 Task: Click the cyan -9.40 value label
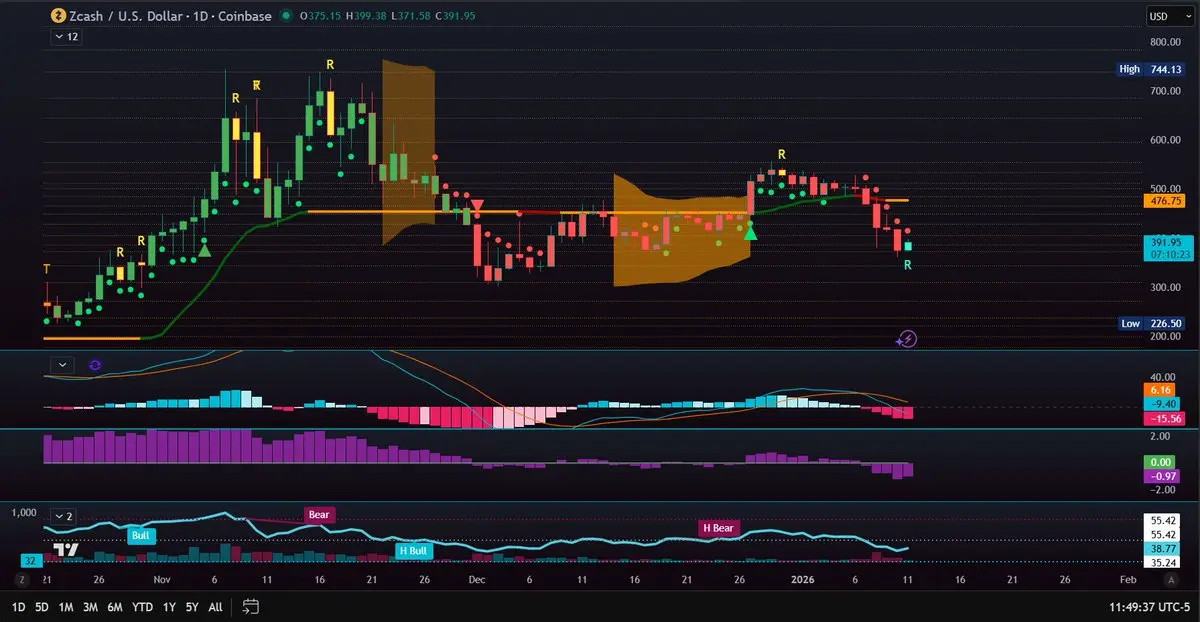pyautogui.click(x=1164, y=404)
